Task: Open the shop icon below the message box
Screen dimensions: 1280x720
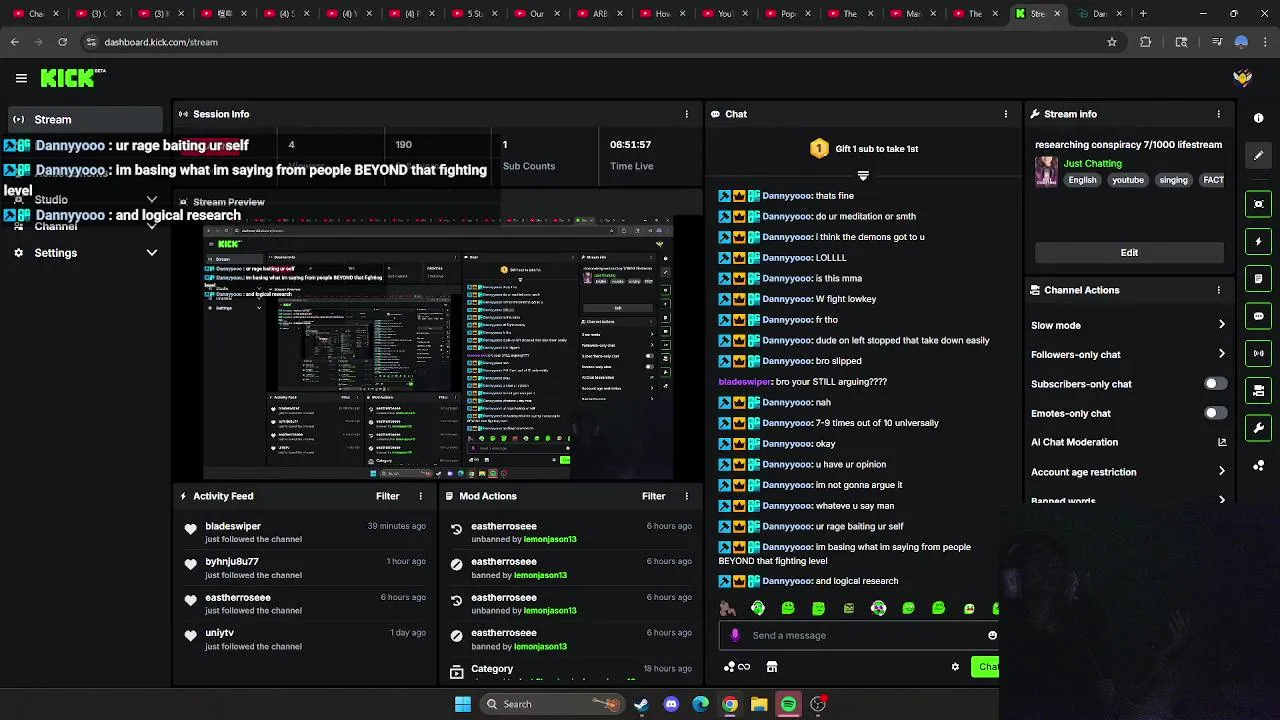Action: (772, 667)
